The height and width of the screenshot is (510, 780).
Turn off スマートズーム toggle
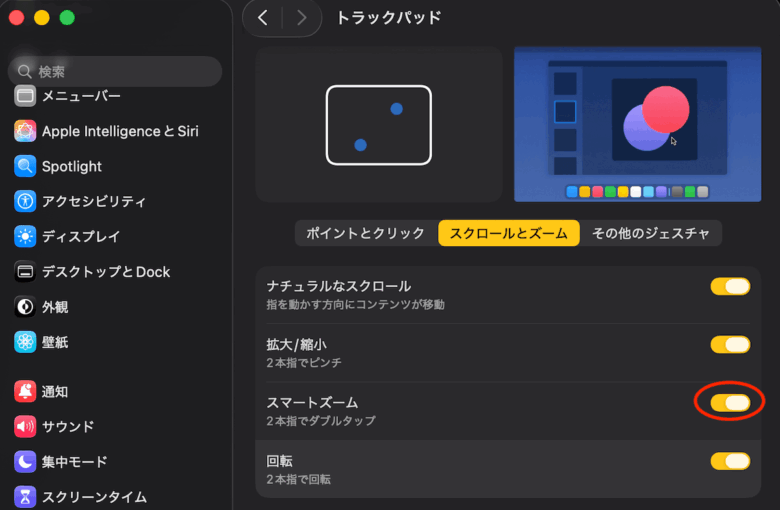click(x=730, y=403)
